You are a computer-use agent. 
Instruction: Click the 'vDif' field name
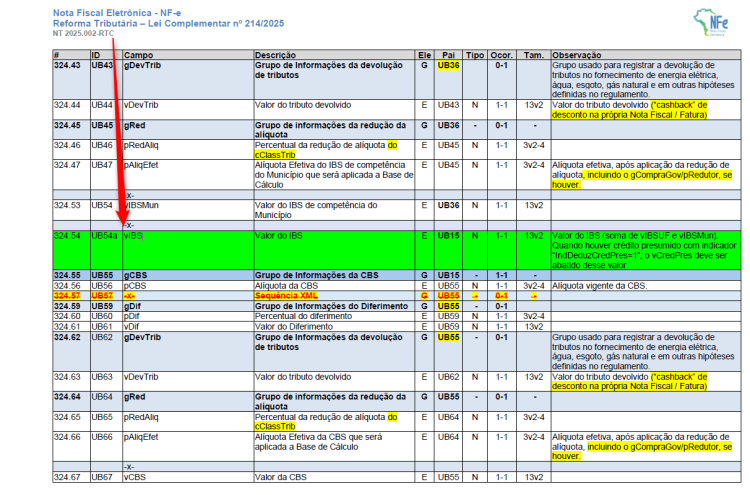point(131,327)
